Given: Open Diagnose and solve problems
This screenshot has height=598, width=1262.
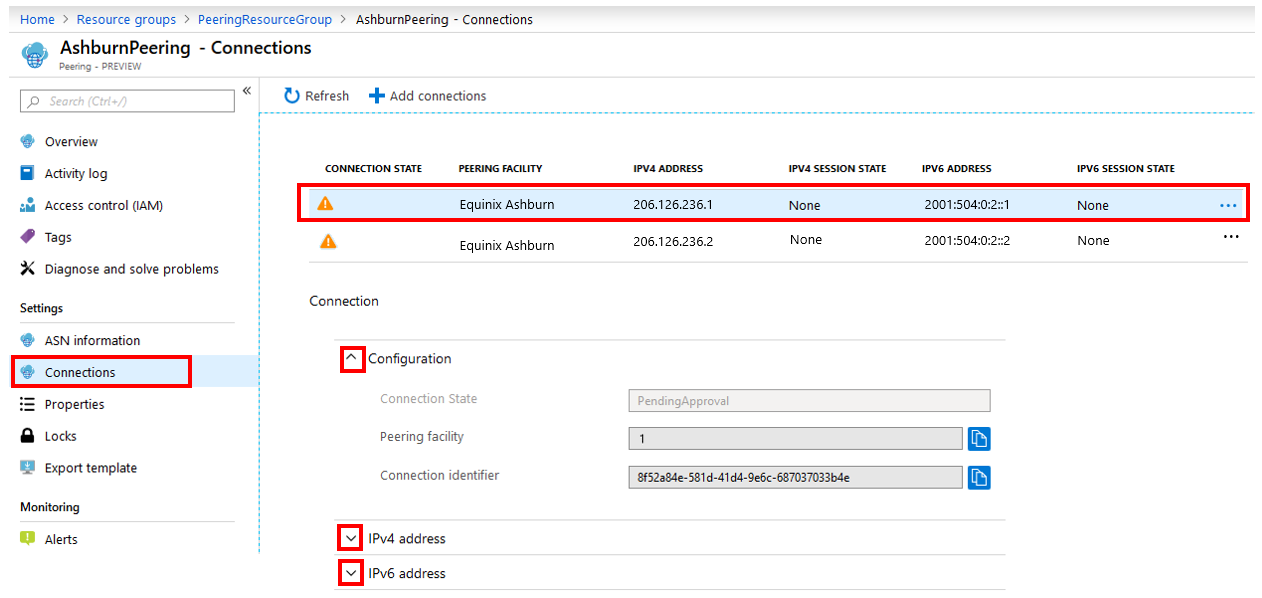Looking at the screenshot, I should 132,270.
